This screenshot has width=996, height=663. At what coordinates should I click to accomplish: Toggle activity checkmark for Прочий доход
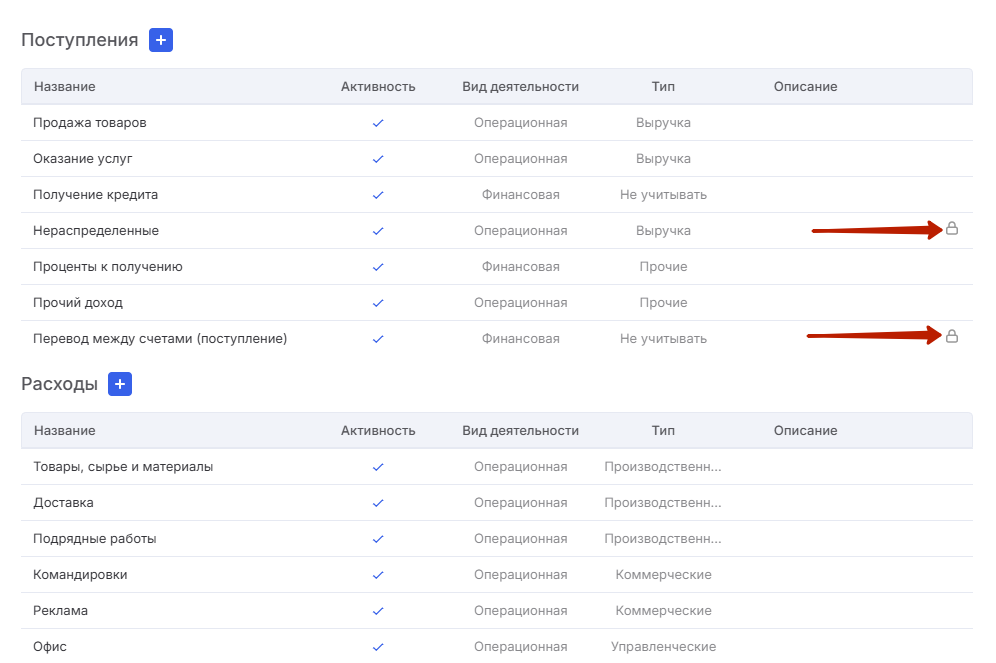378,303
